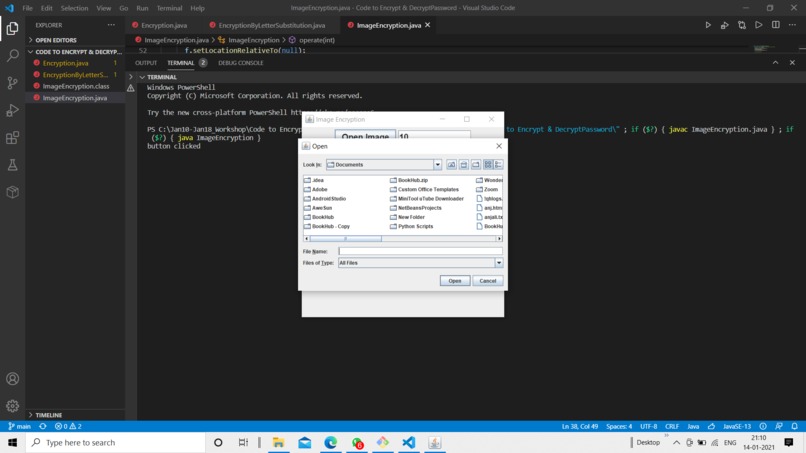Click the Home icon in Open dialog
Viewport: 806px width, 453px height.
click(464, 165)
